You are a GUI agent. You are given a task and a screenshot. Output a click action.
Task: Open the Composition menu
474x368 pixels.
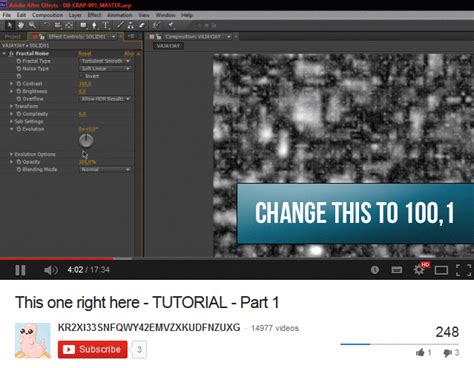(x=47, y=15)
